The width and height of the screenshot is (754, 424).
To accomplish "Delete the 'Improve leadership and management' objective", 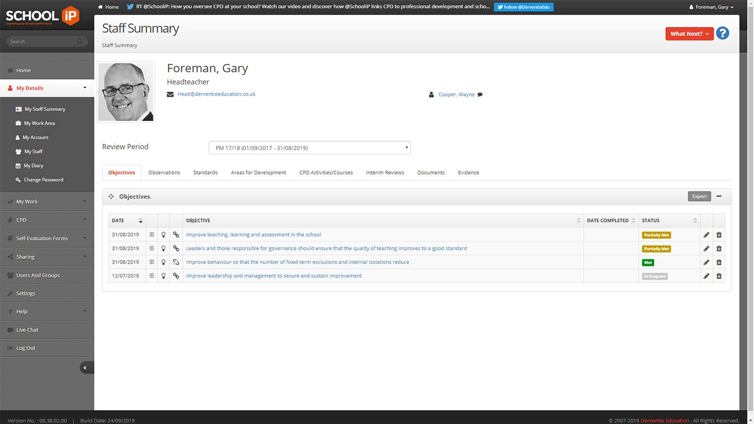I will [719, 276].
